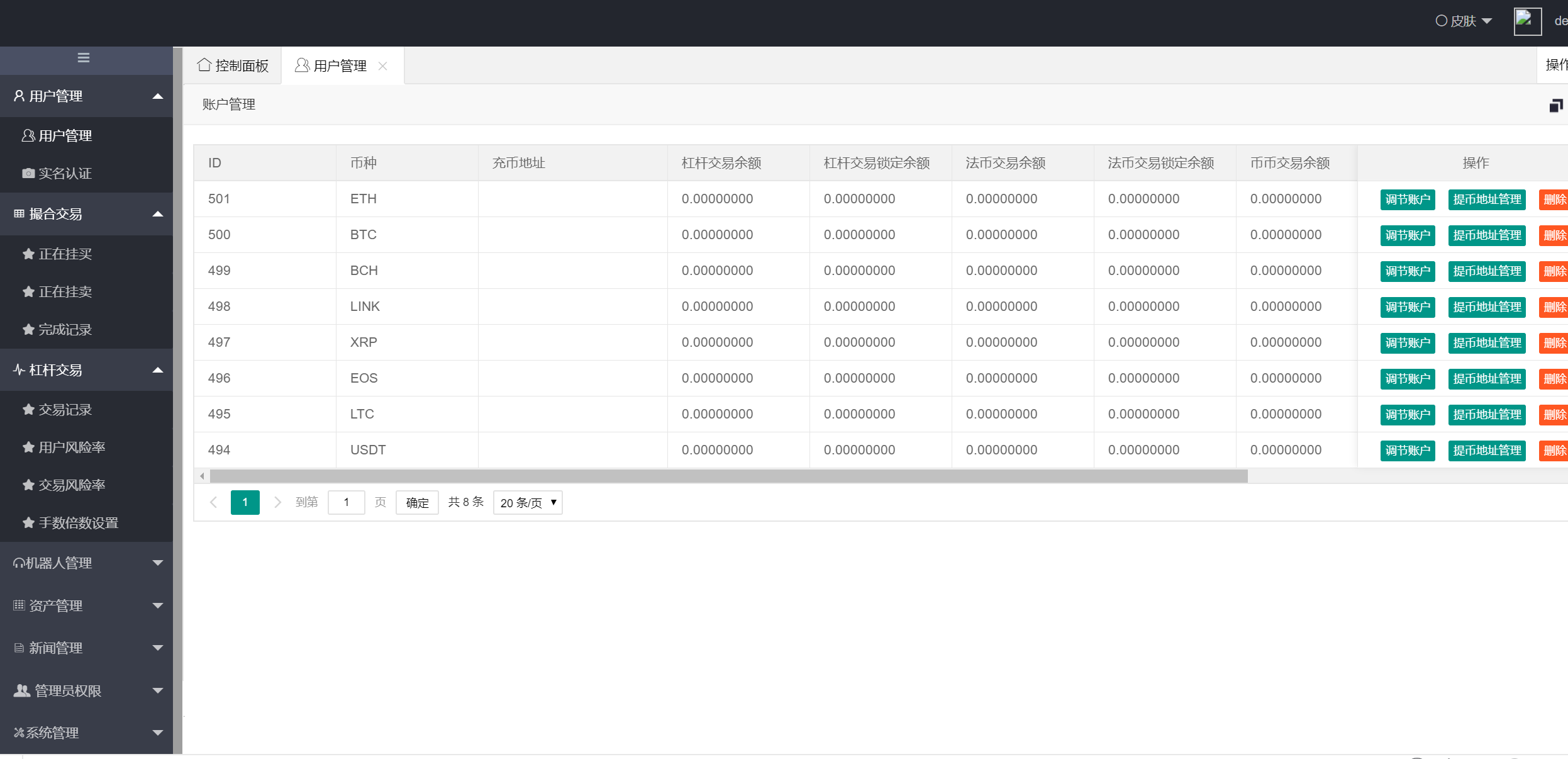Open 交易记录 in sidebar

87,410
